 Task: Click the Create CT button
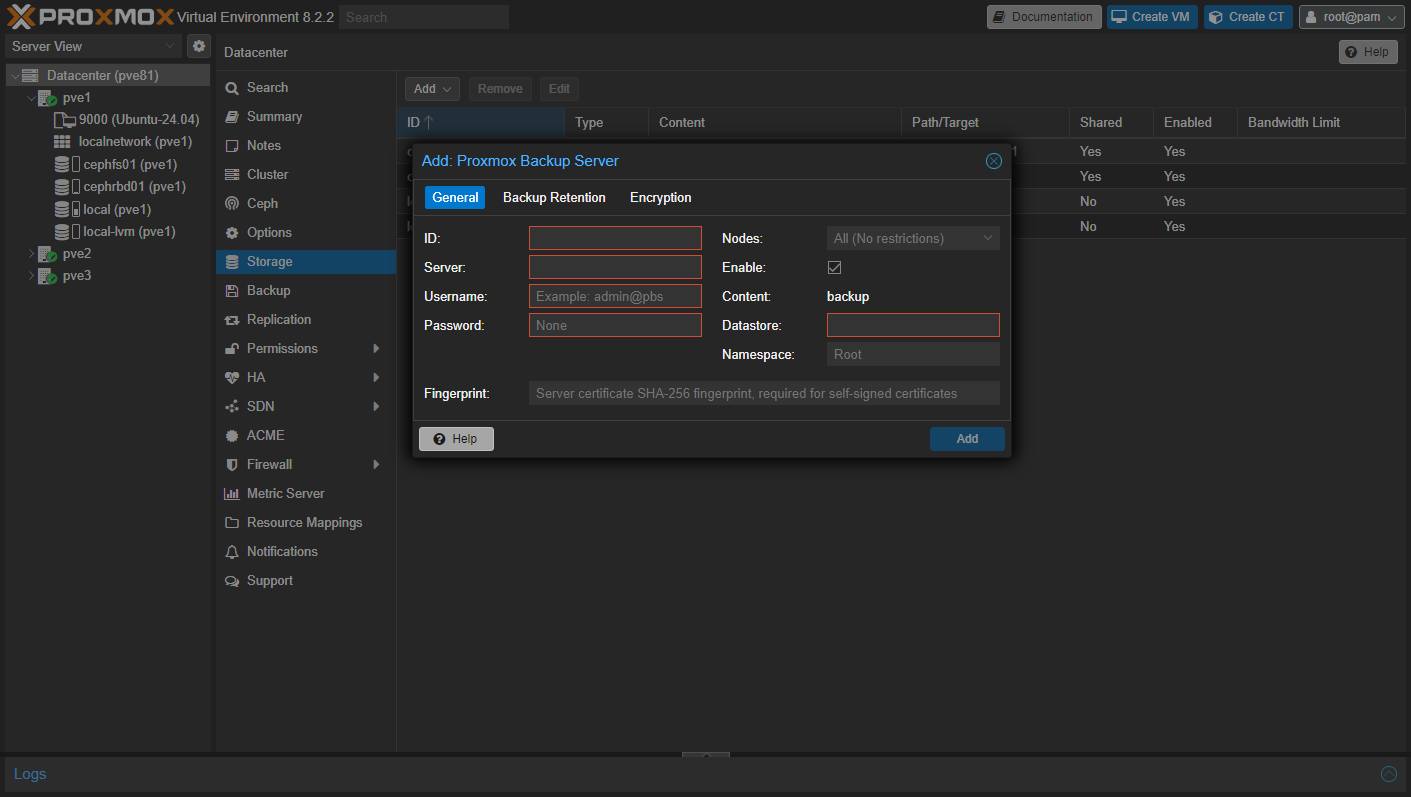[1248, 17]
